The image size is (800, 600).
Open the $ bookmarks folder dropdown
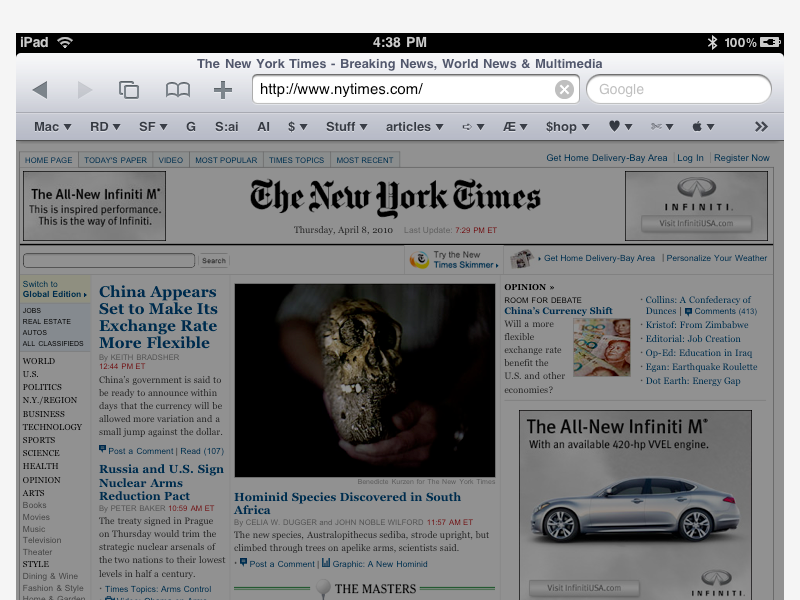click(297, 127)
